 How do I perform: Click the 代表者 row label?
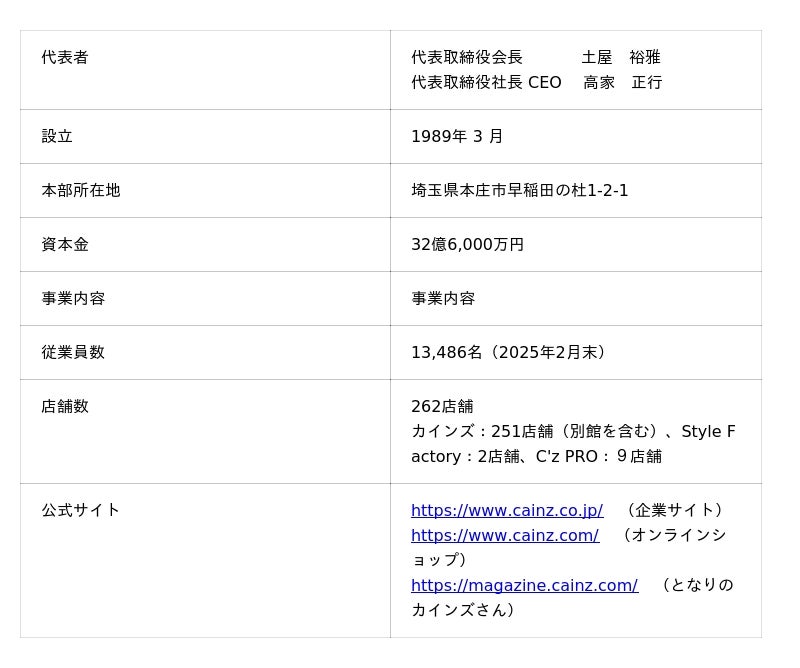click(65, 57)
